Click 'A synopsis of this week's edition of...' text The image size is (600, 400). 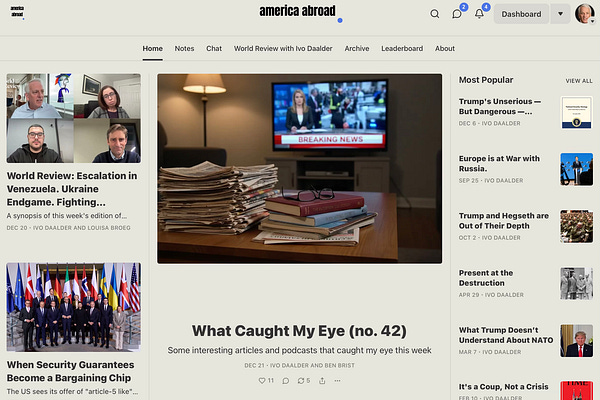click(x=67, y=216)
